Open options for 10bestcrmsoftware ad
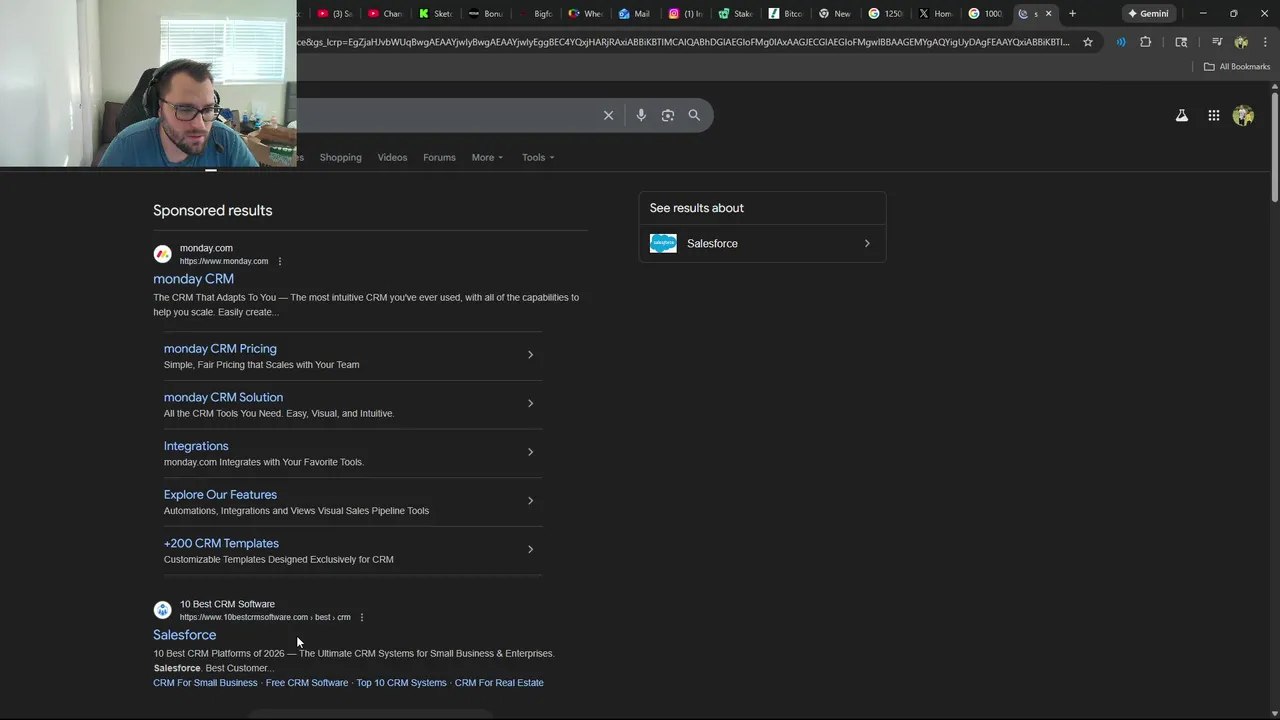 pos(362,618)
